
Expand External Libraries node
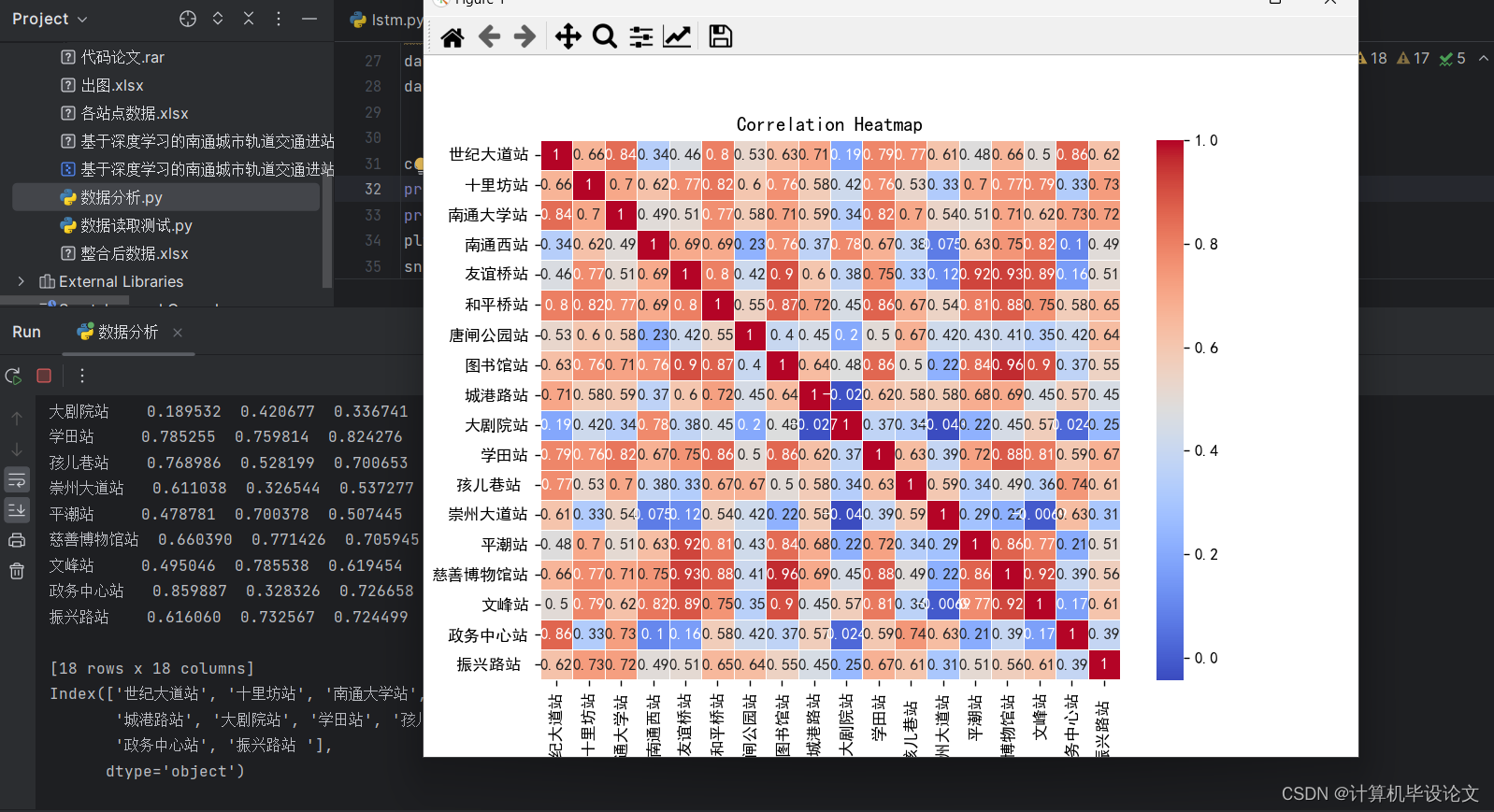21,281
